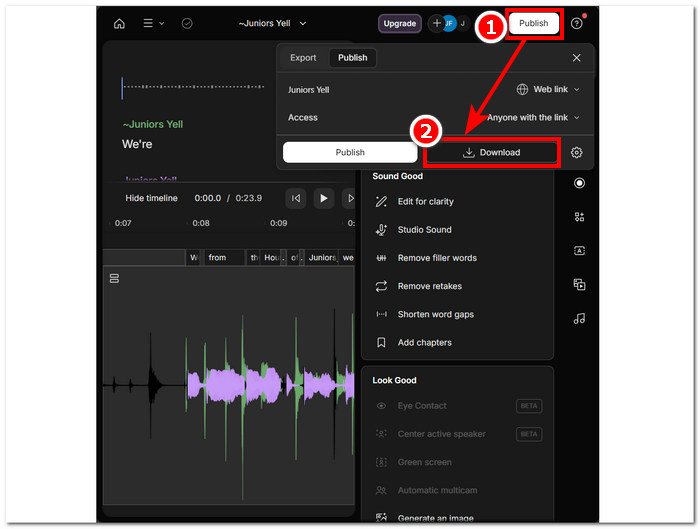Open the help question mark icon
Viewport: 700px width, 529px height.
coord(576,23)
